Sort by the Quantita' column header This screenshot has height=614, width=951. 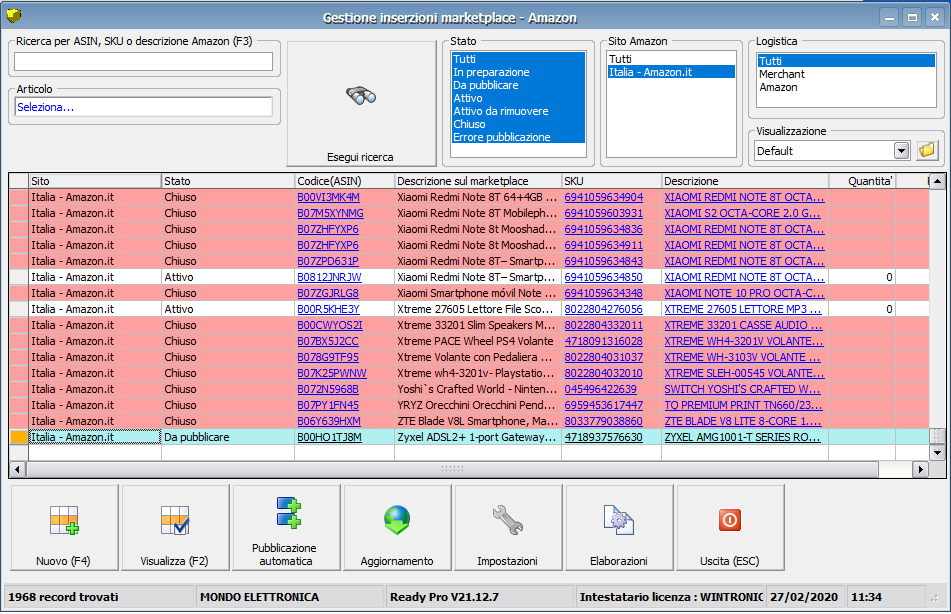[862, 181]
